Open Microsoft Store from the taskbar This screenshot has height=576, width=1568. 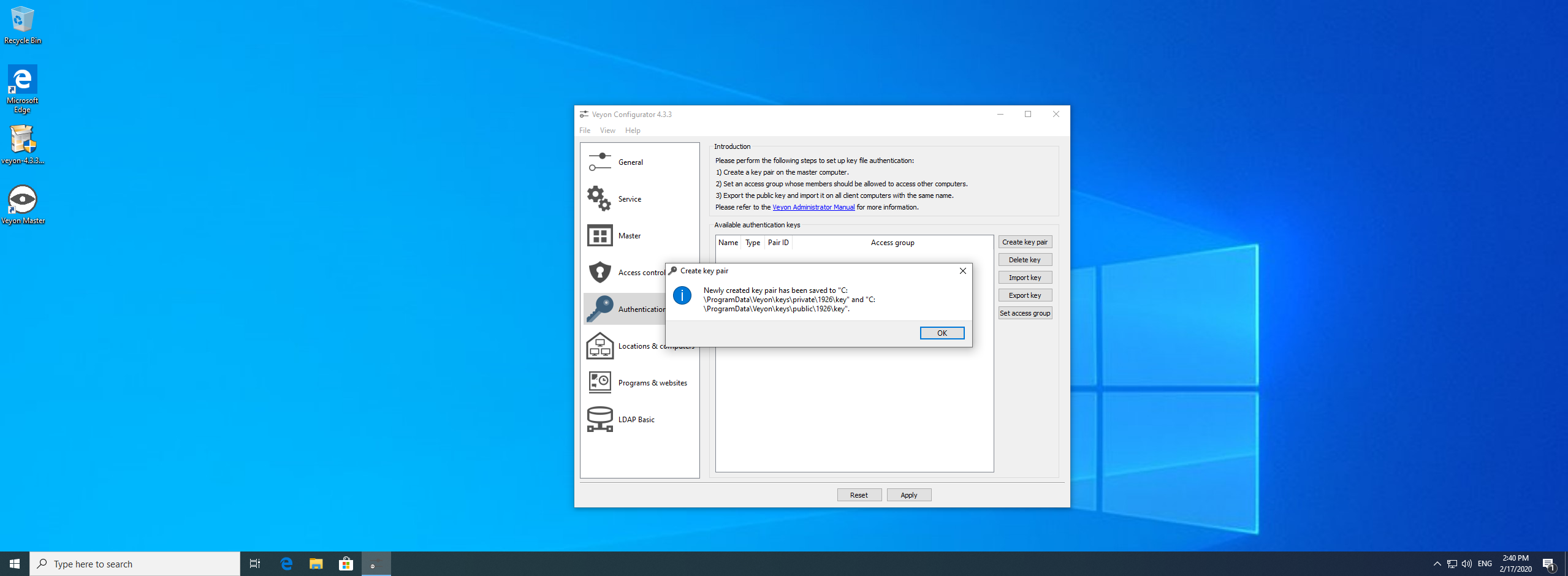coord(346,564)
